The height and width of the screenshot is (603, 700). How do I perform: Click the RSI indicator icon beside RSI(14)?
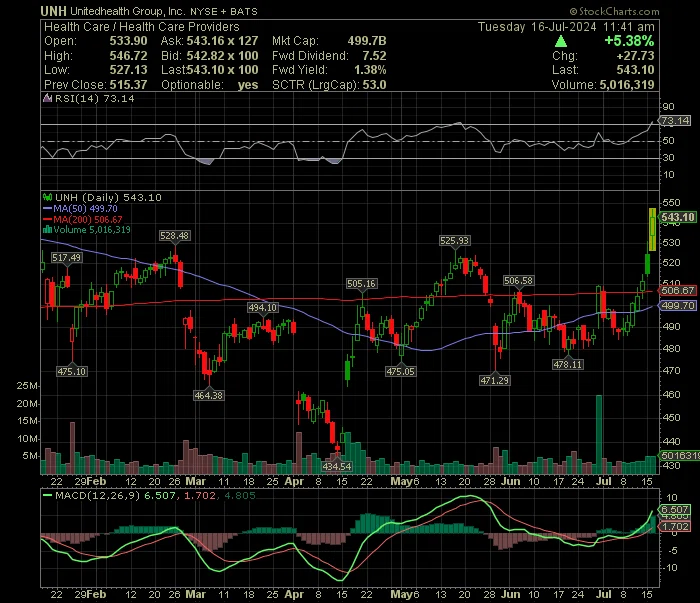pos(47,98)
